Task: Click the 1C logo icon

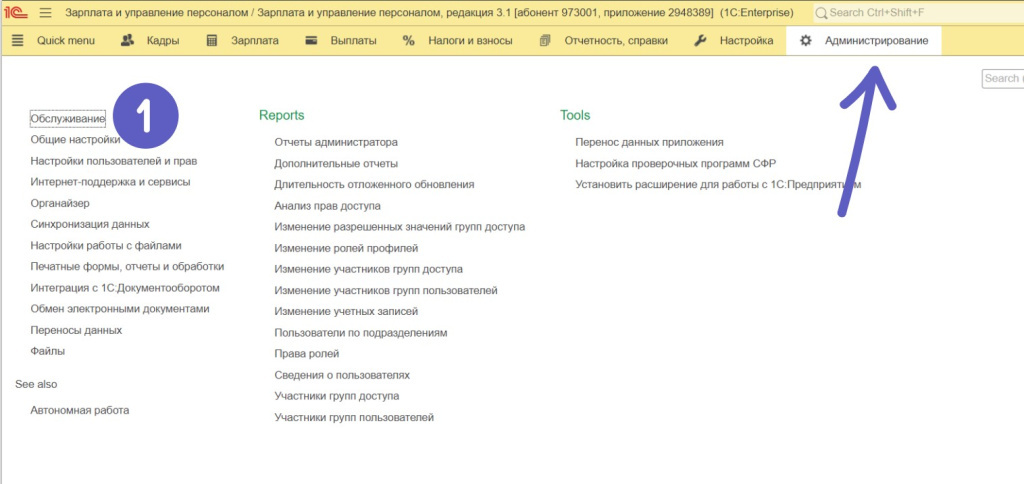Action: 17,13
